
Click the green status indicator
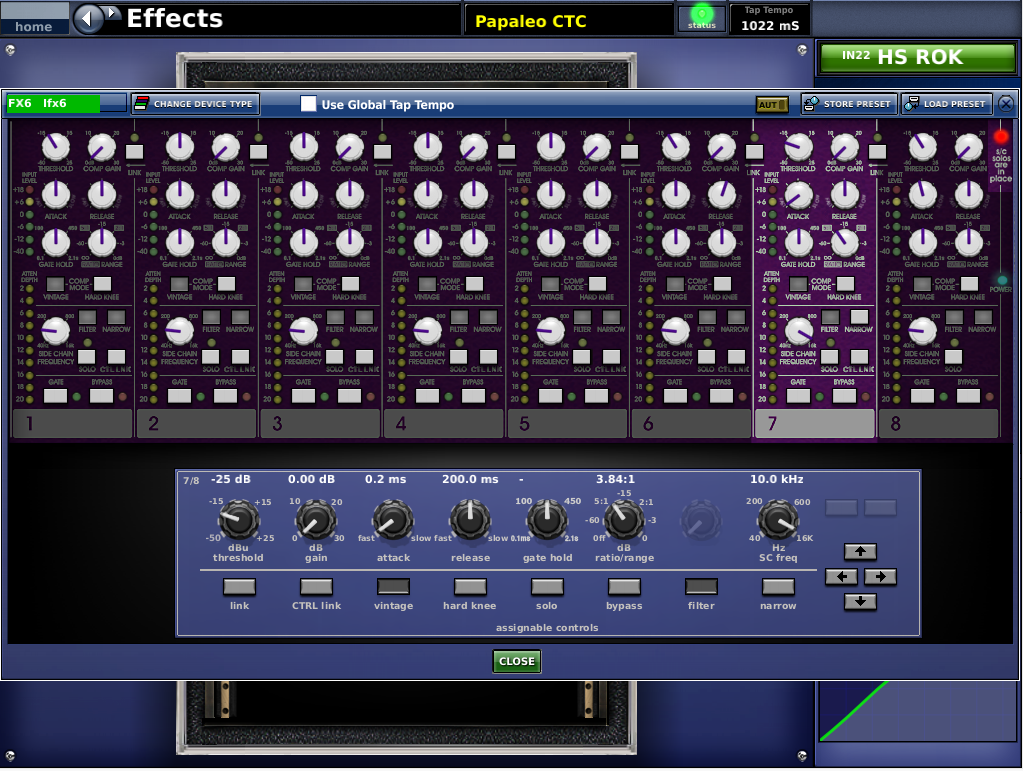pyautogui.click(x=702, y=18)
